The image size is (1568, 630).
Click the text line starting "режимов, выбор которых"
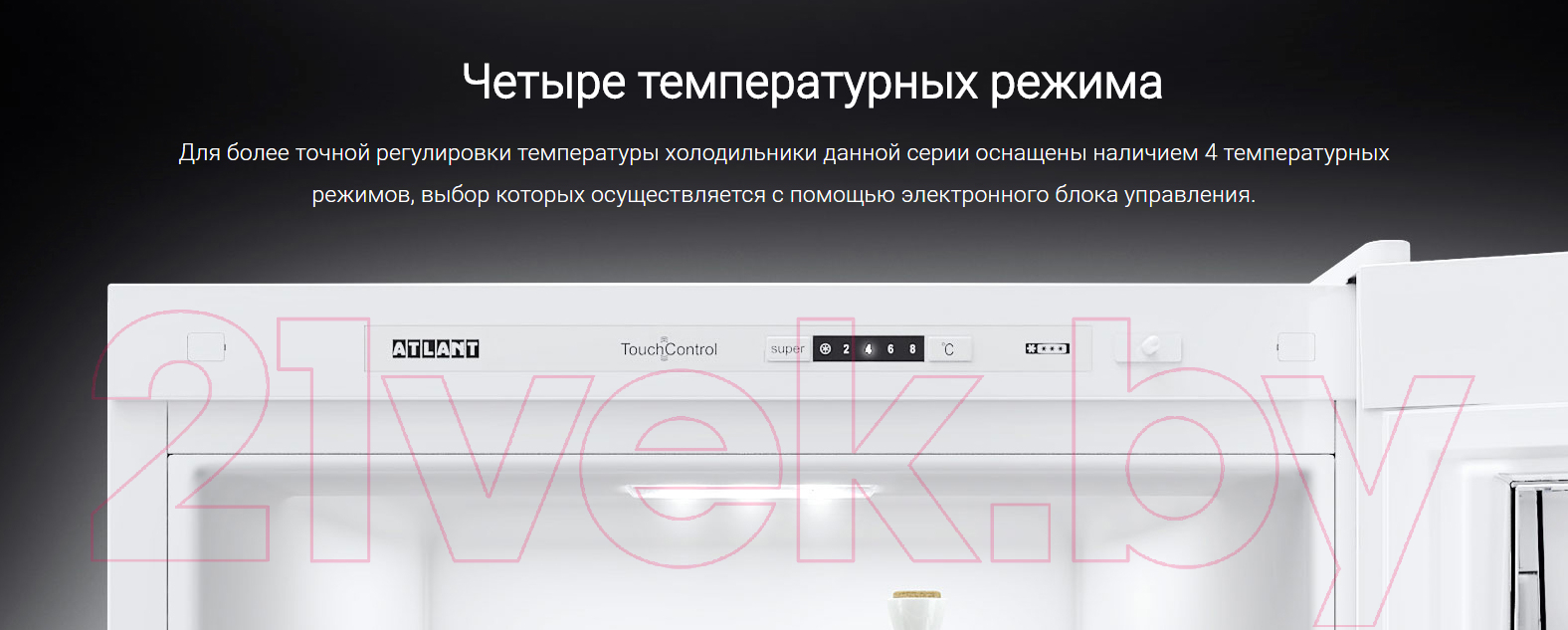click(x=784, y=195)
